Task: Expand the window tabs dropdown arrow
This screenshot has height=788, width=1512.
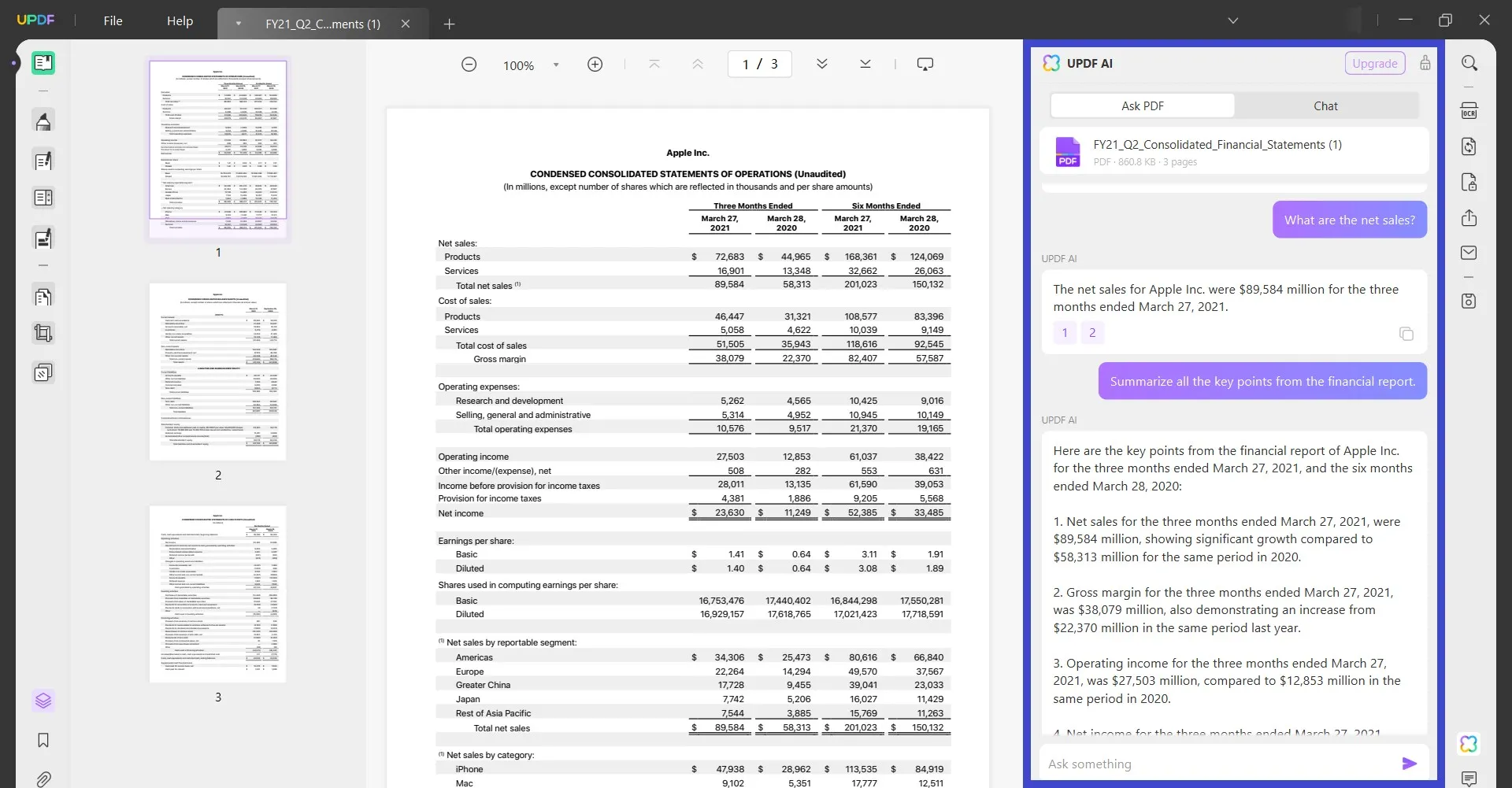Action: click(x=1233, y=20)
